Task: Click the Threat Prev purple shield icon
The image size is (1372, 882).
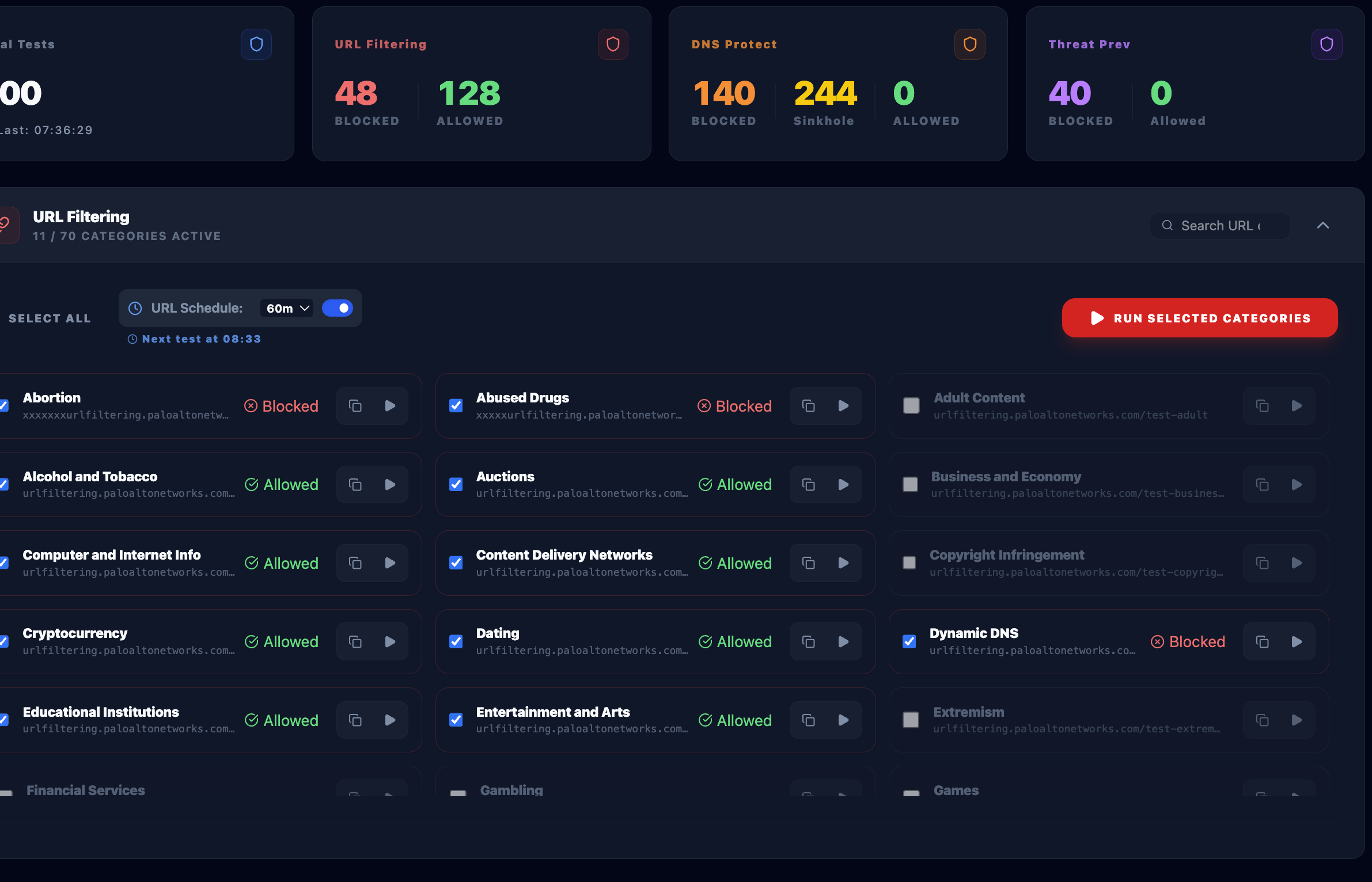Action: coord(1327,44)
